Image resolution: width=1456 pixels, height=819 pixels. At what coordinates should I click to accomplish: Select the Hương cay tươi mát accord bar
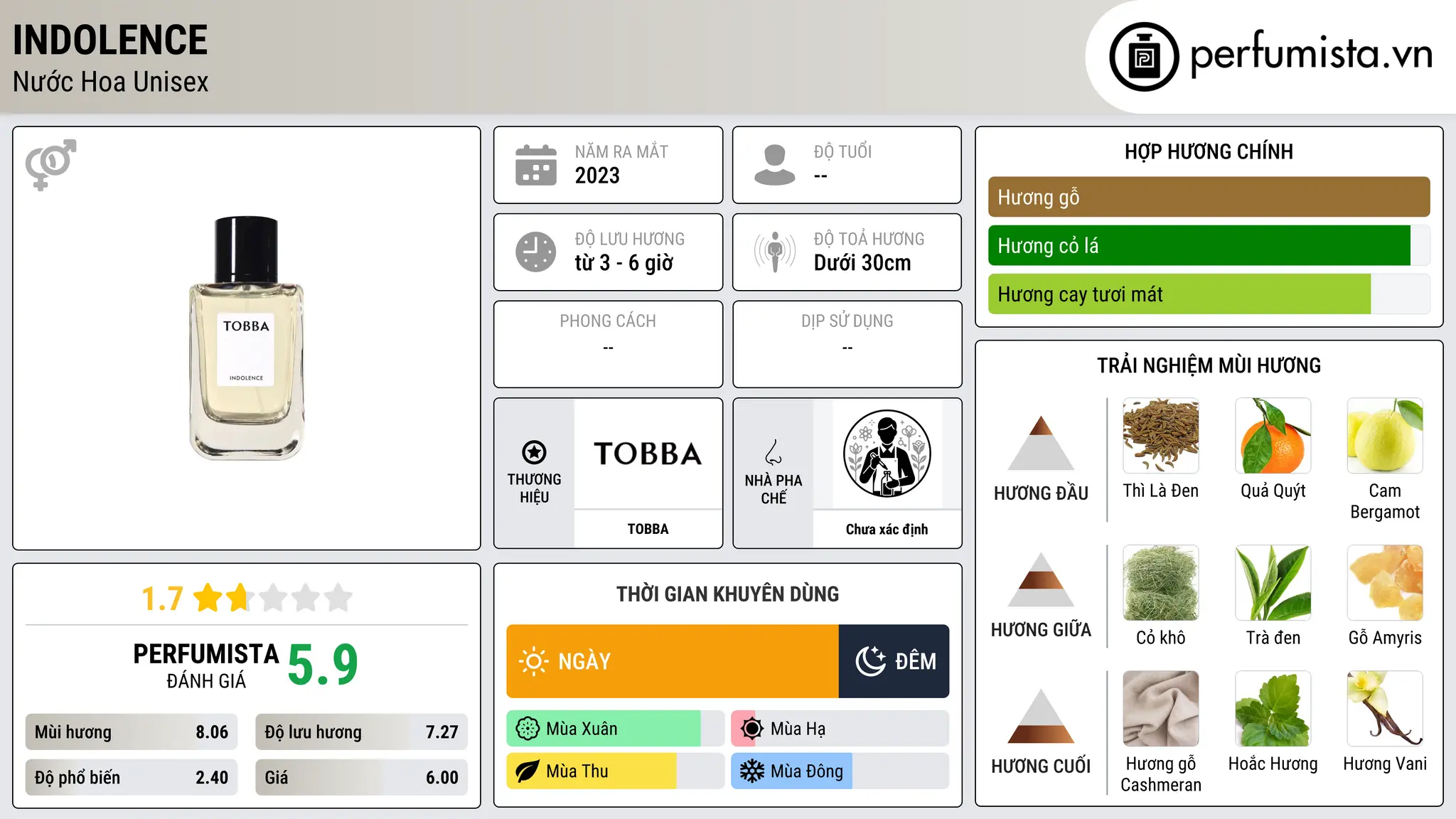[1209, 294]
